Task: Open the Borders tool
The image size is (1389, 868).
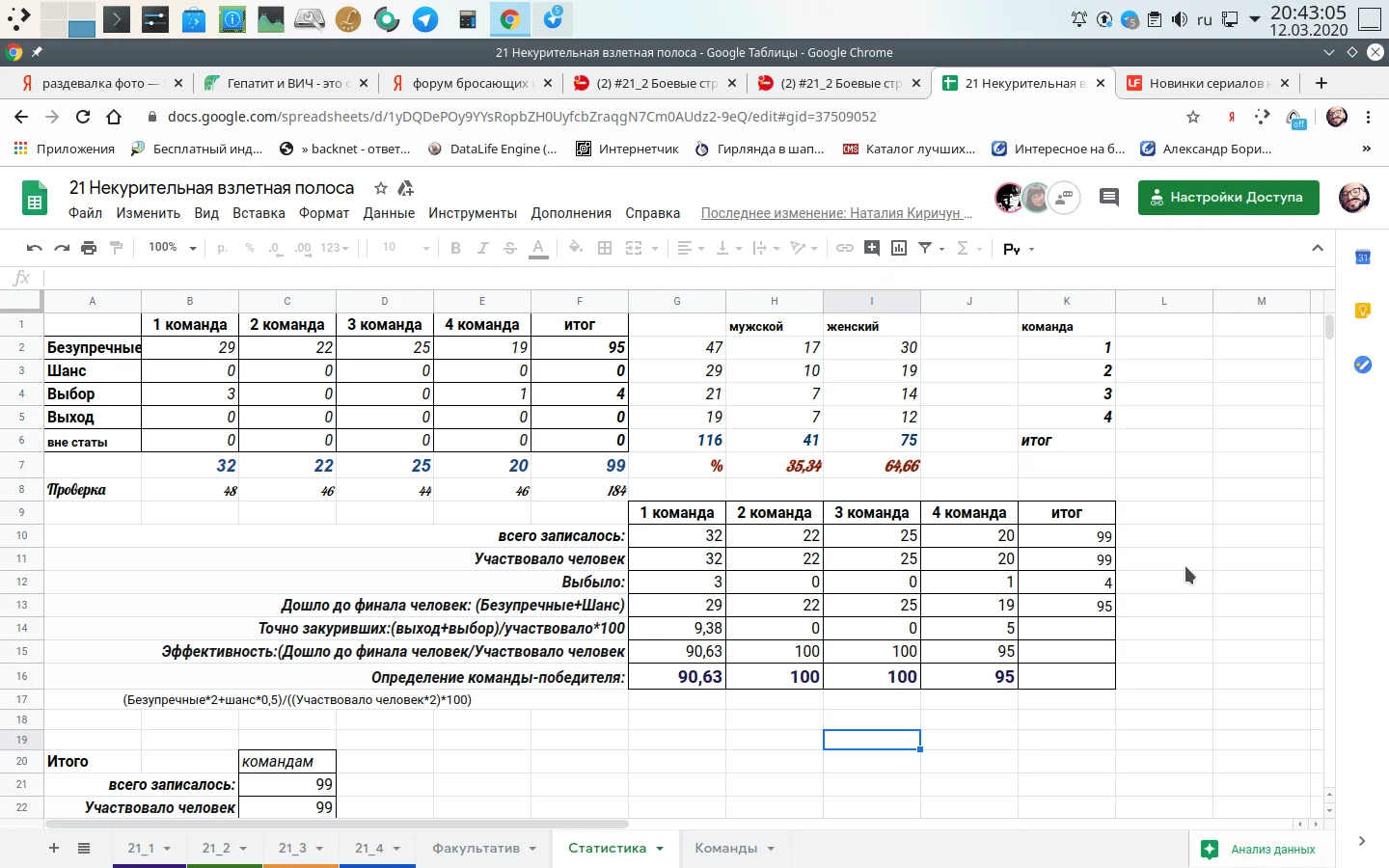Action: (605, 248)
